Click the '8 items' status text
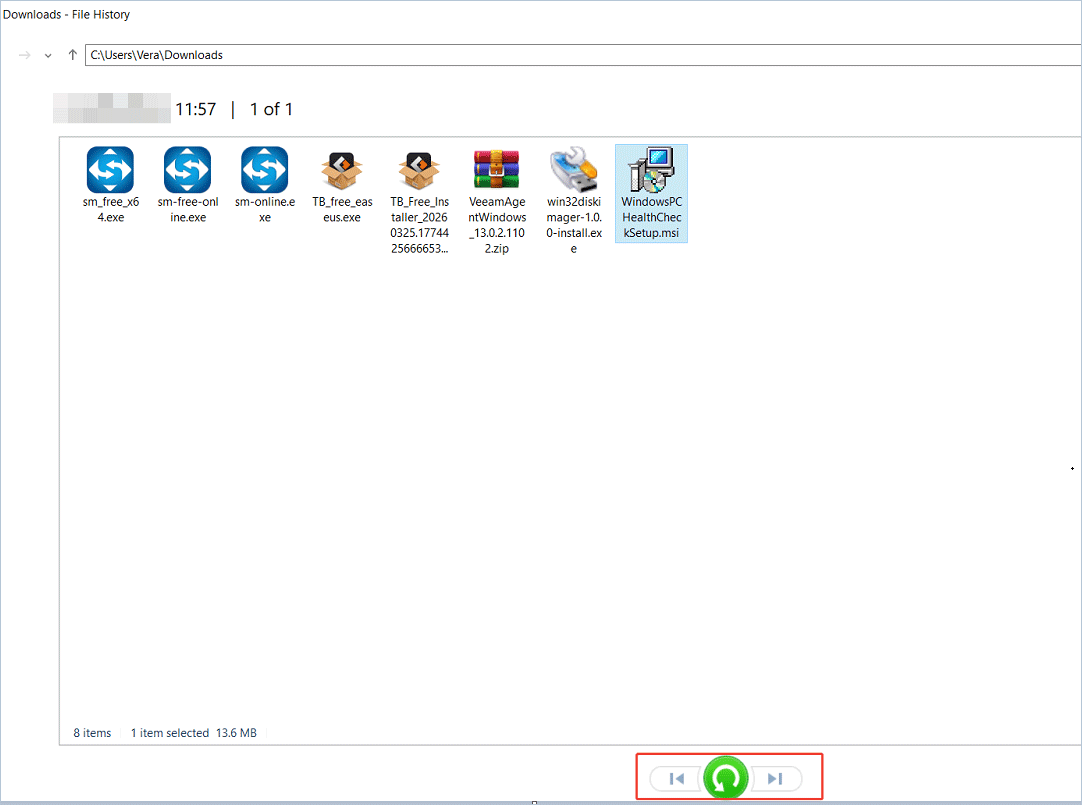The height and width of the screenshot is (805, 1082). pyautogui.click(x=92, y=733)
